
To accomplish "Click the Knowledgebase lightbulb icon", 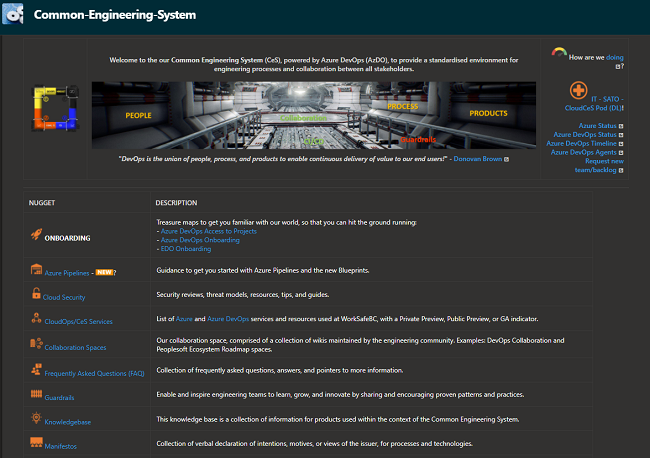I will click(36, 417).
